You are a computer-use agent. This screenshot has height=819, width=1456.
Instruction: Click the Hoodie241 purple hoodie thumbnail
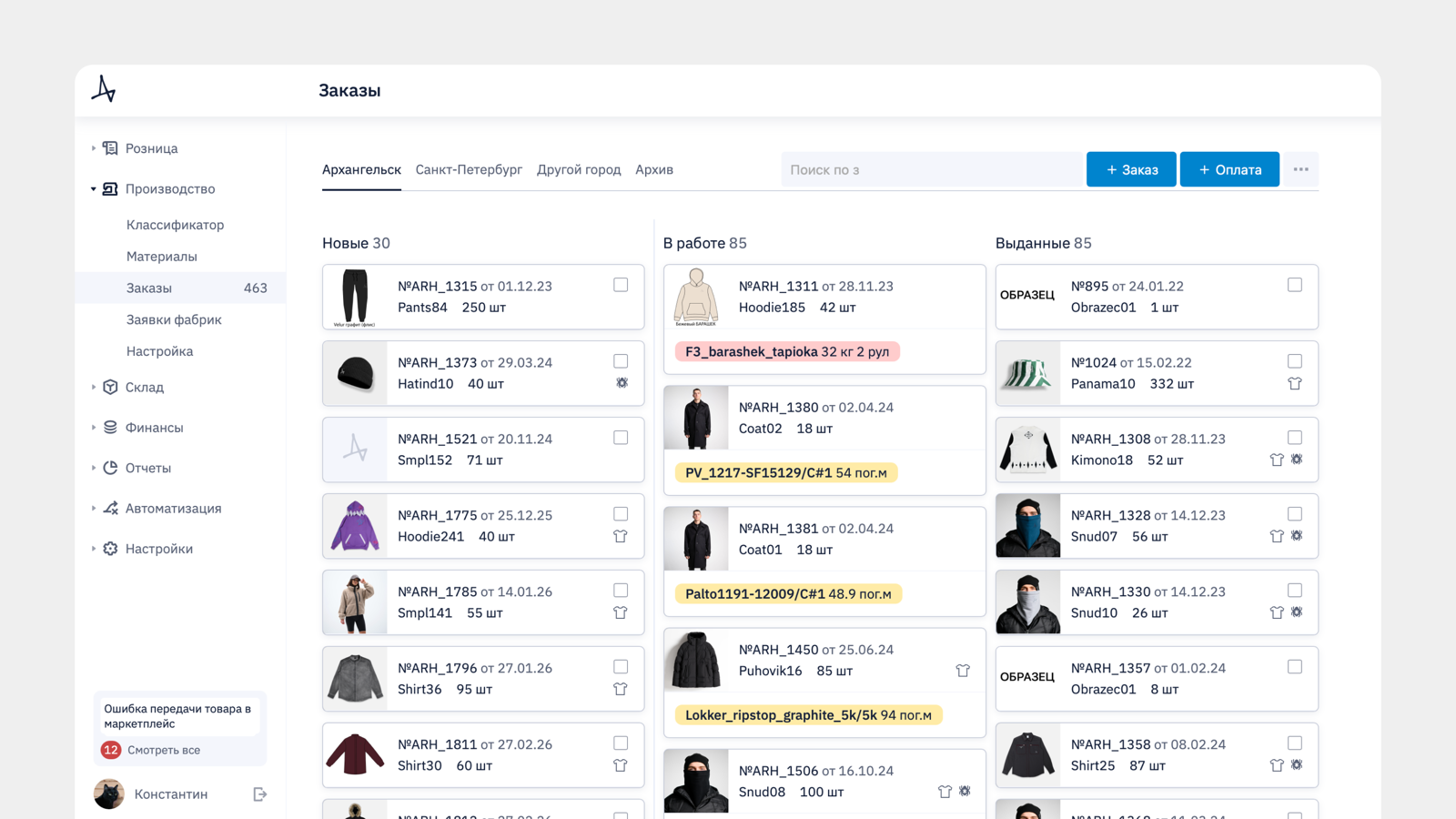355,526
